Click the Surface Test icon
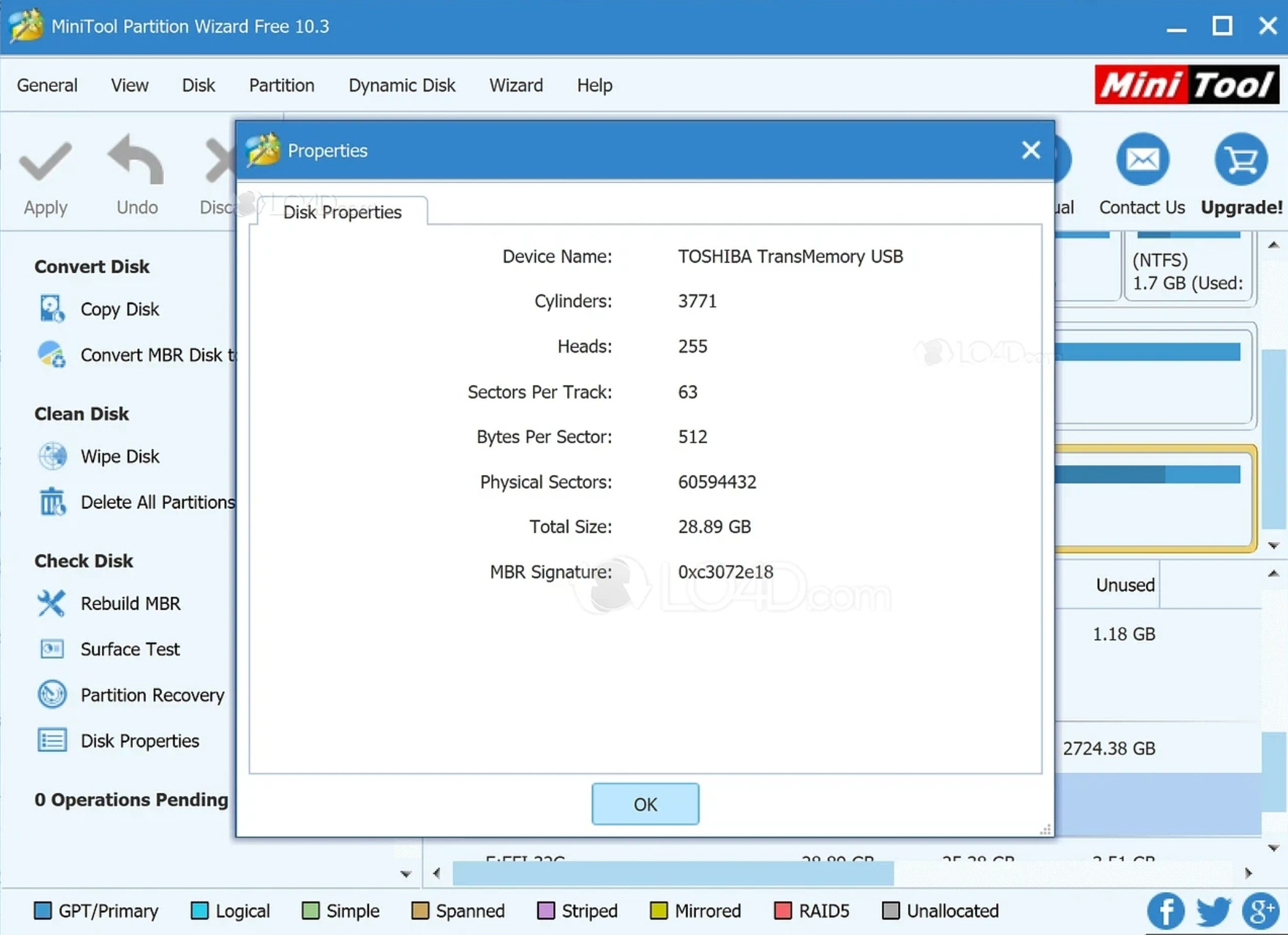The width and height of the screenshot is (1288, 935). coord(52,649)
